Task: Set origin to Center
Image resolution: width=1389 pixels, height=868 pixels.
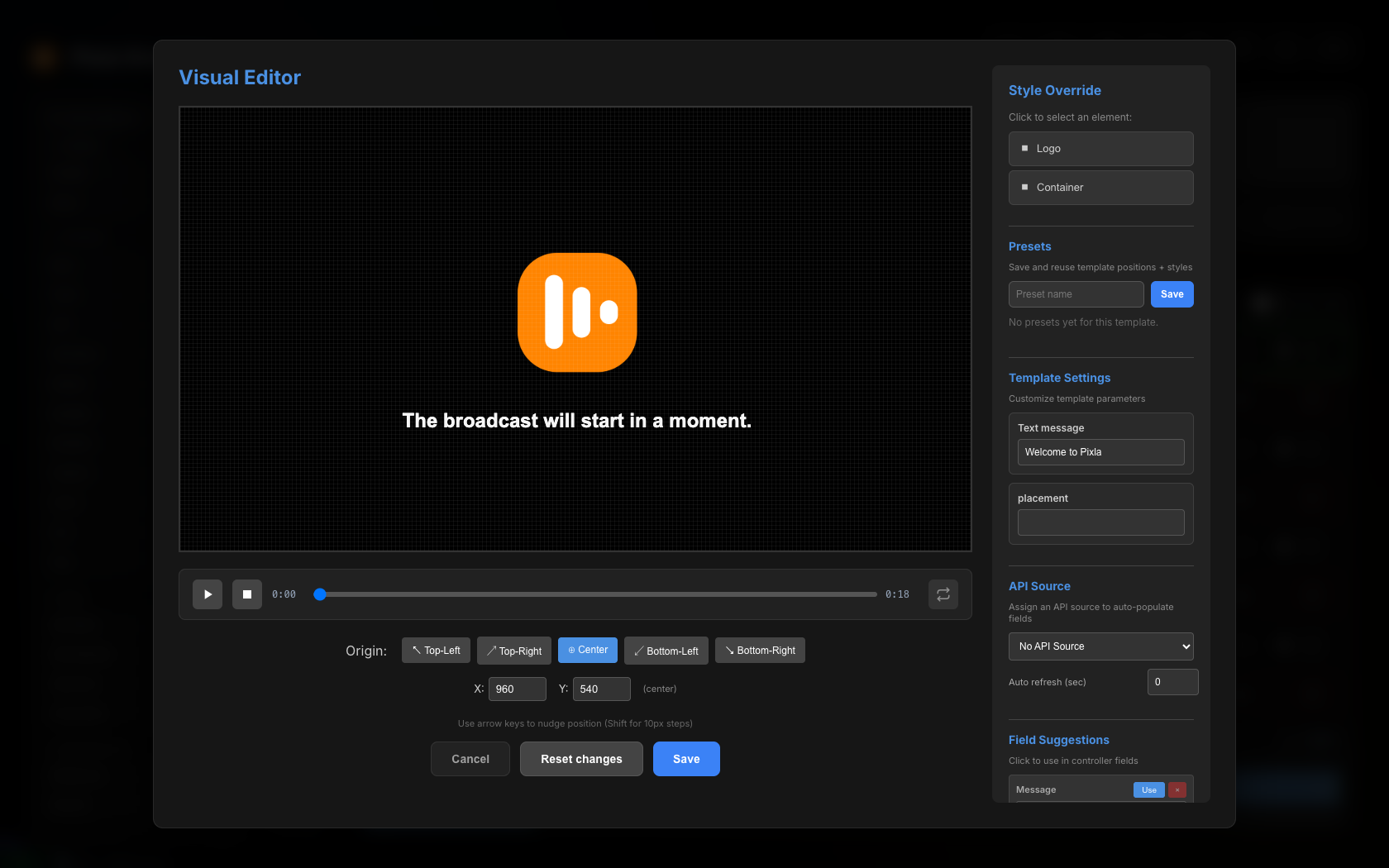Action: (x=588, y=651)
